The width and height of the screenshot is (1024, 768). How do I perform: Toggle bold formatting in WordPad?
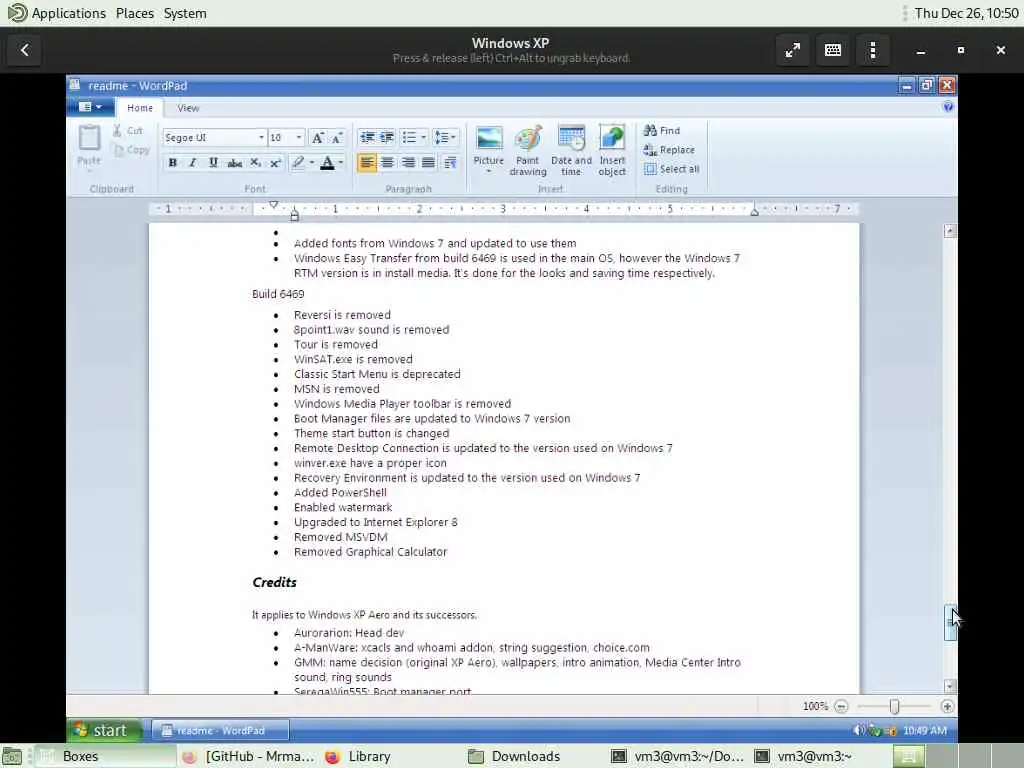click(x=172, y=163)
